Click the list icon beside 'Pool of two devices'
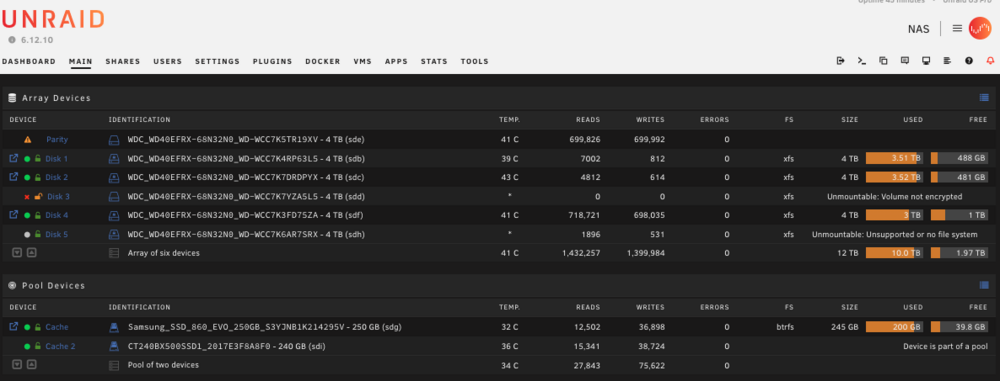 tap(114, 366)
